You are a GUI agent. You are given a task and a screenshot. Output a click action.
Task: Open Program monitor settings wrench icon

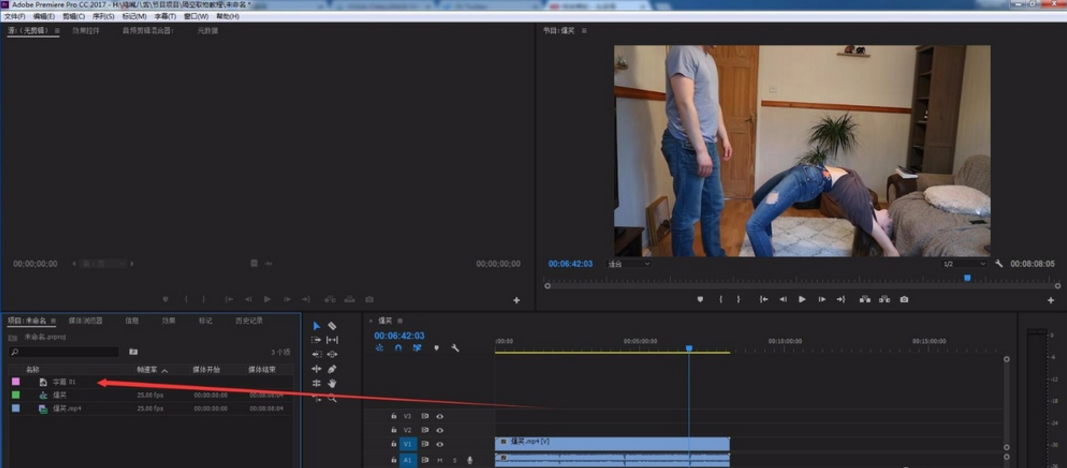click(999, 264)
